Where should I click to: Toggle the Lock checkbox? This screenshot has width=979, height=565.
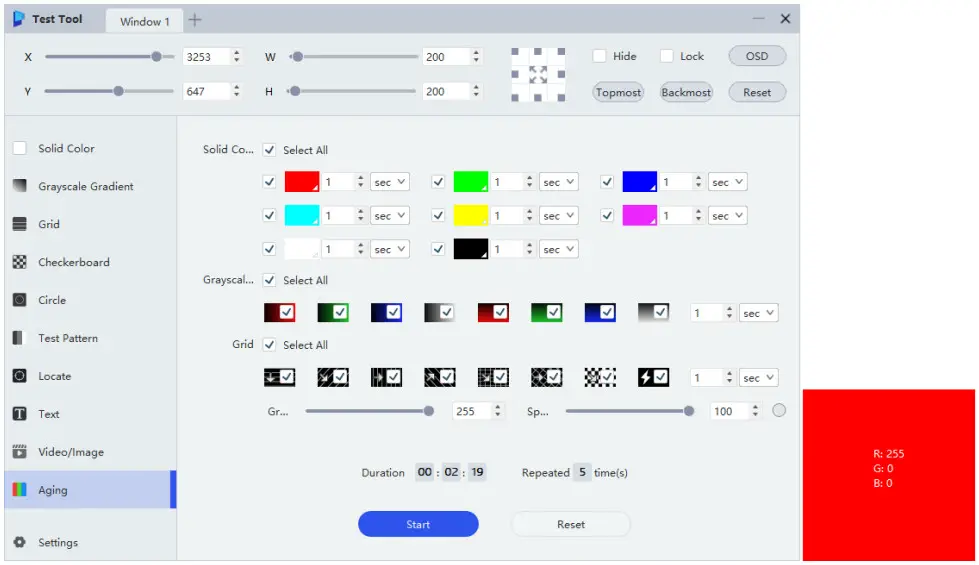[667, 56]
